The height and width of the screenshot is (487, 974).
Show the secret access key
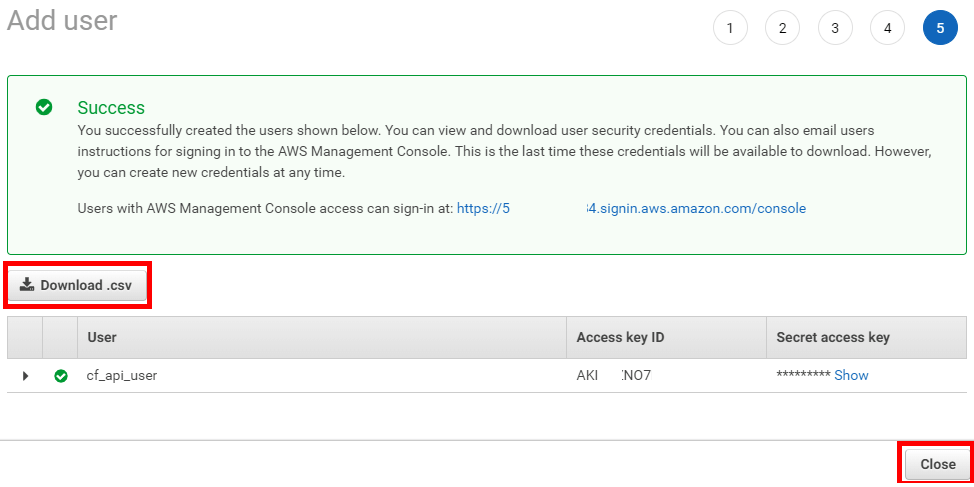coord(851,375)
